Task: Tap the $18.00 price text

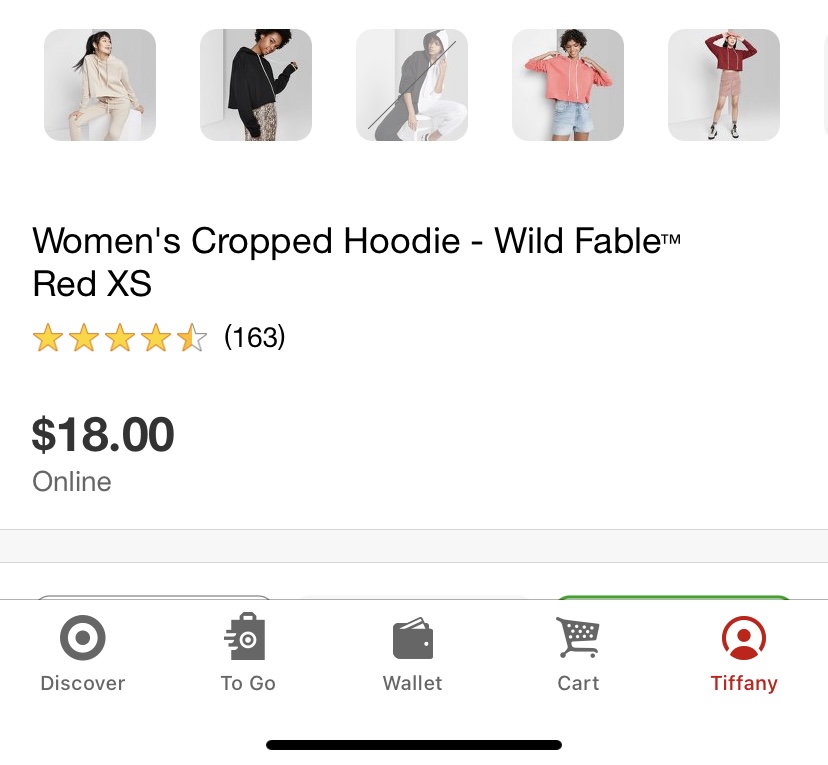Action: coord(103,435)
